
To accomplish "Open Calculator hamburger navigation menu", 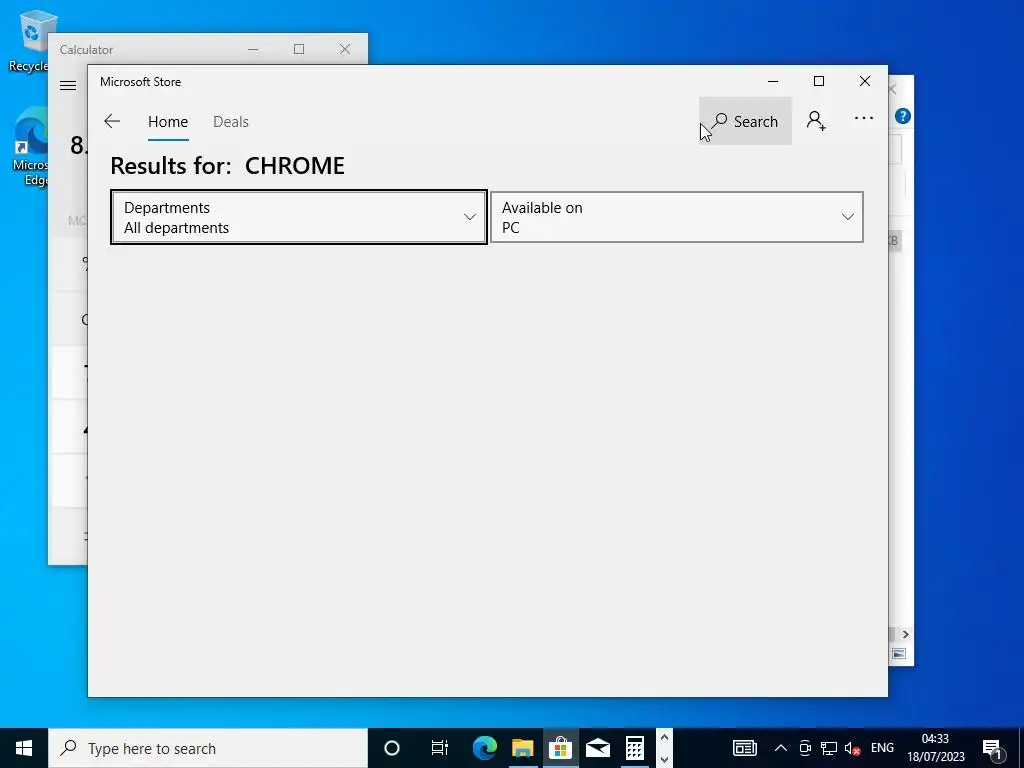I will click(68, 86).
